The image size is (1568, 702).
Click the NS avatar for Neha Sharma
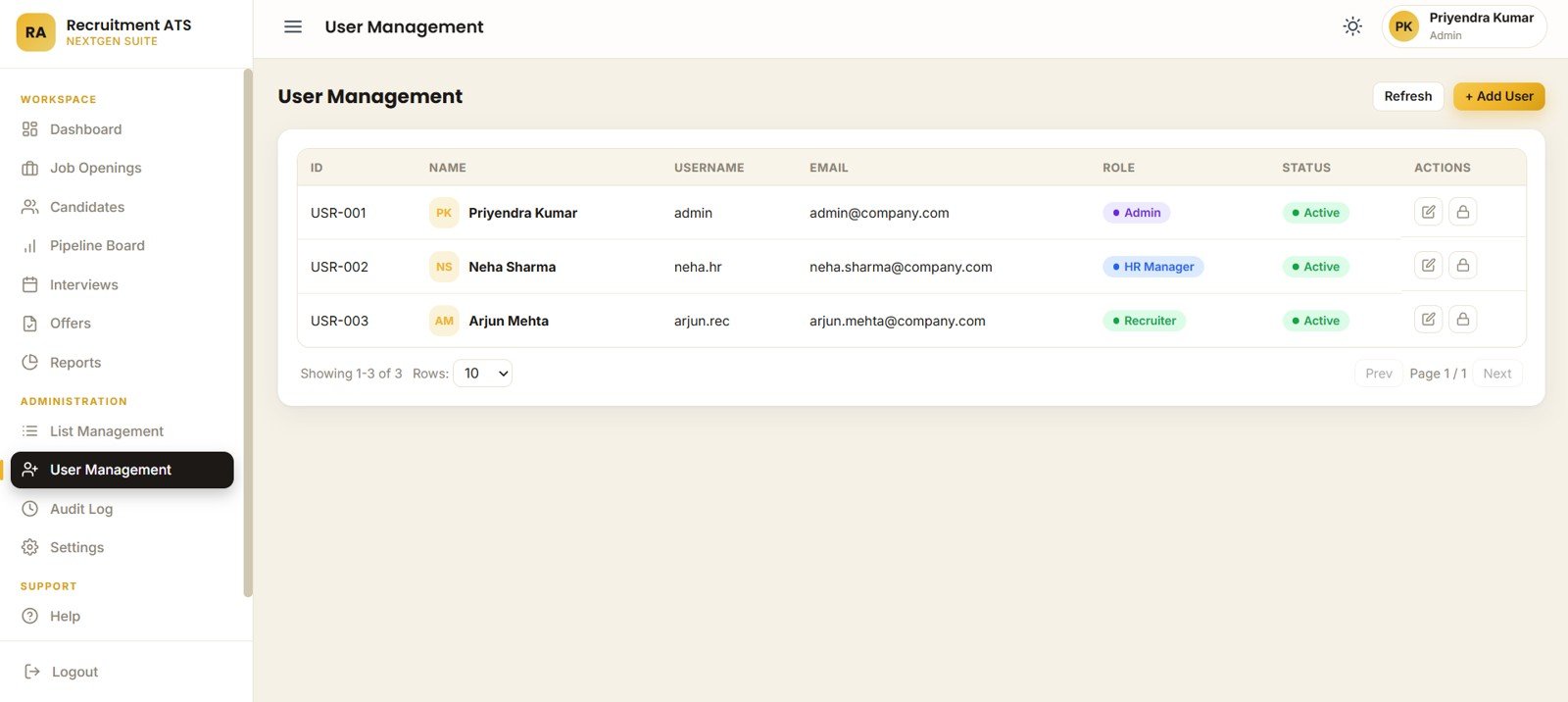coord(444,267)
